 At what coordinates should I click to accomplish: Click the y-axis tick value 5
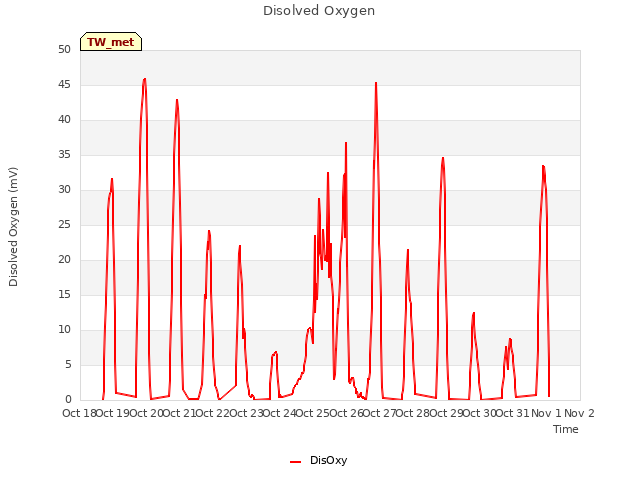68,365
